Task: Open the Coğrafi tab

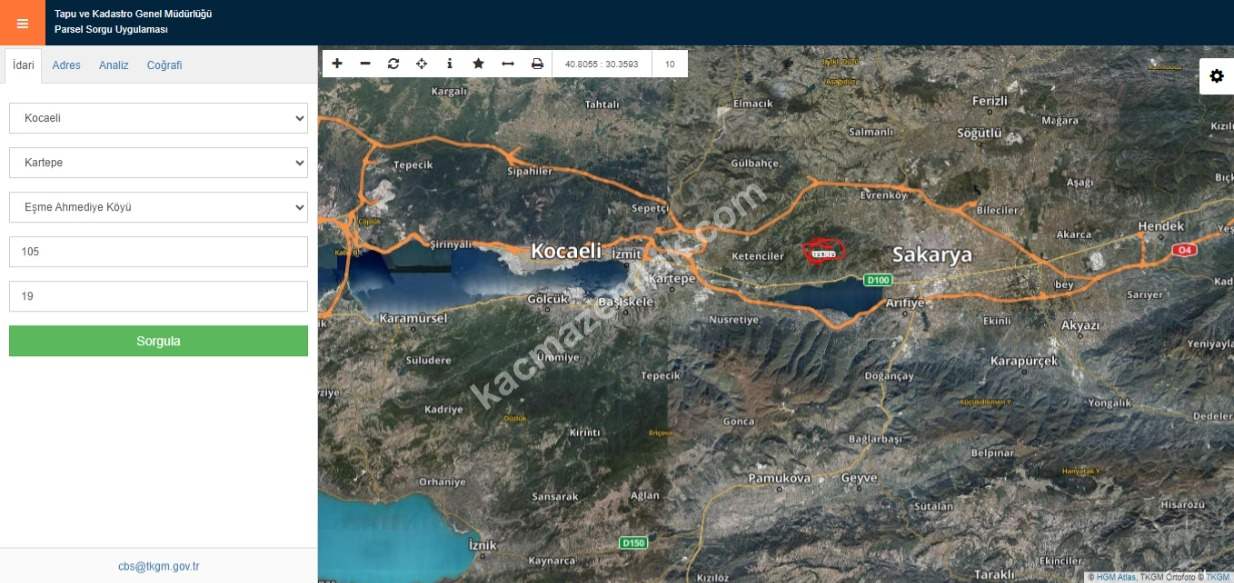Action: pyautogui.click(x=164, y=65)
